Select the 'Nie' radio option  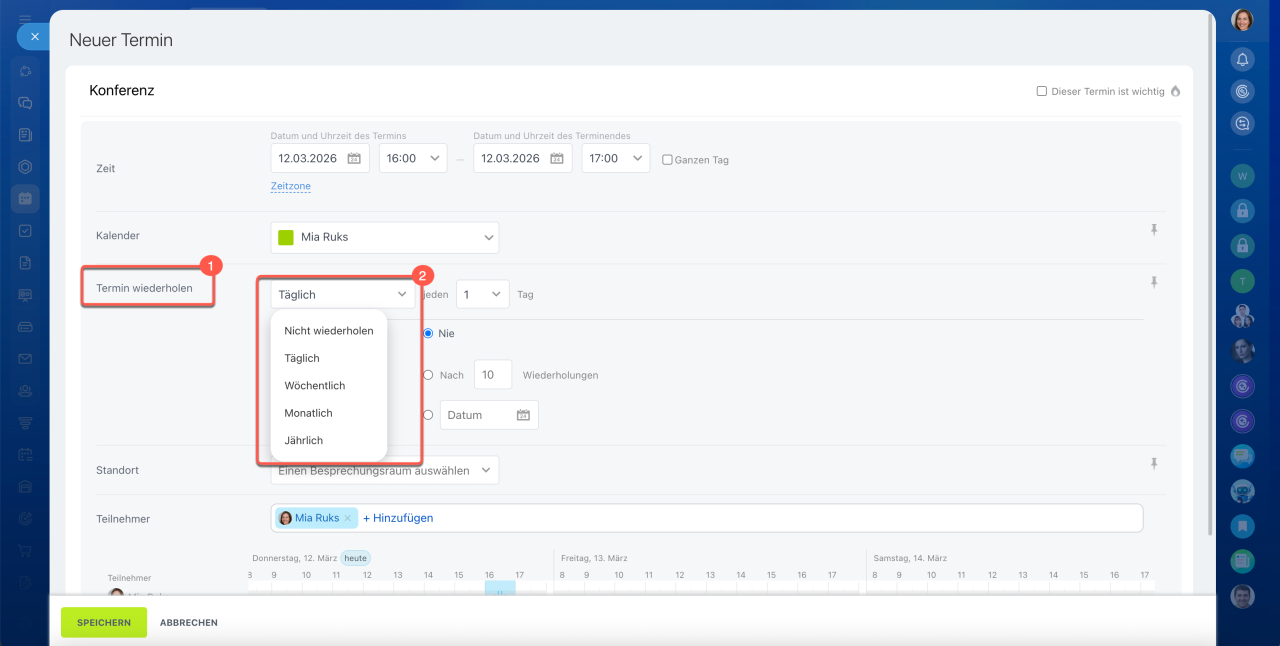pyautogui.click(x=428, y=333)
